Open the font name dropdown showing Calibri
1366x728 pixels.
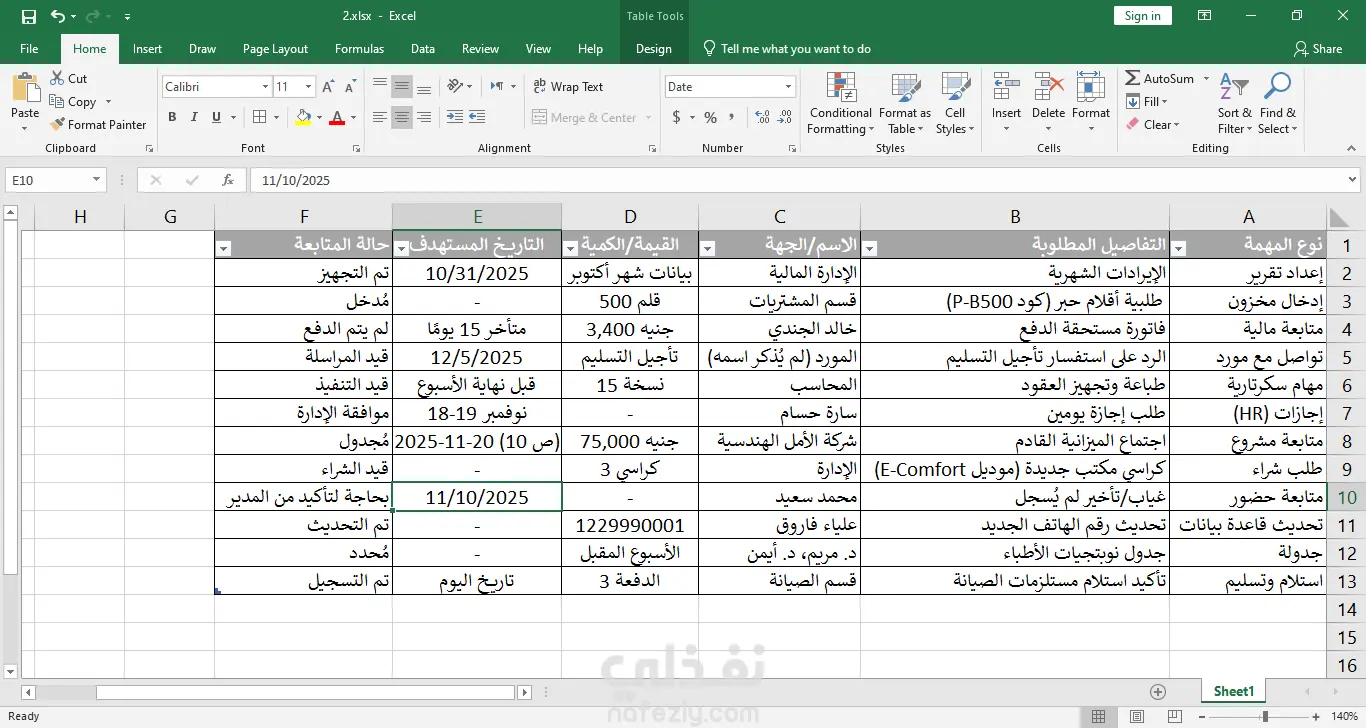point(265,87)
